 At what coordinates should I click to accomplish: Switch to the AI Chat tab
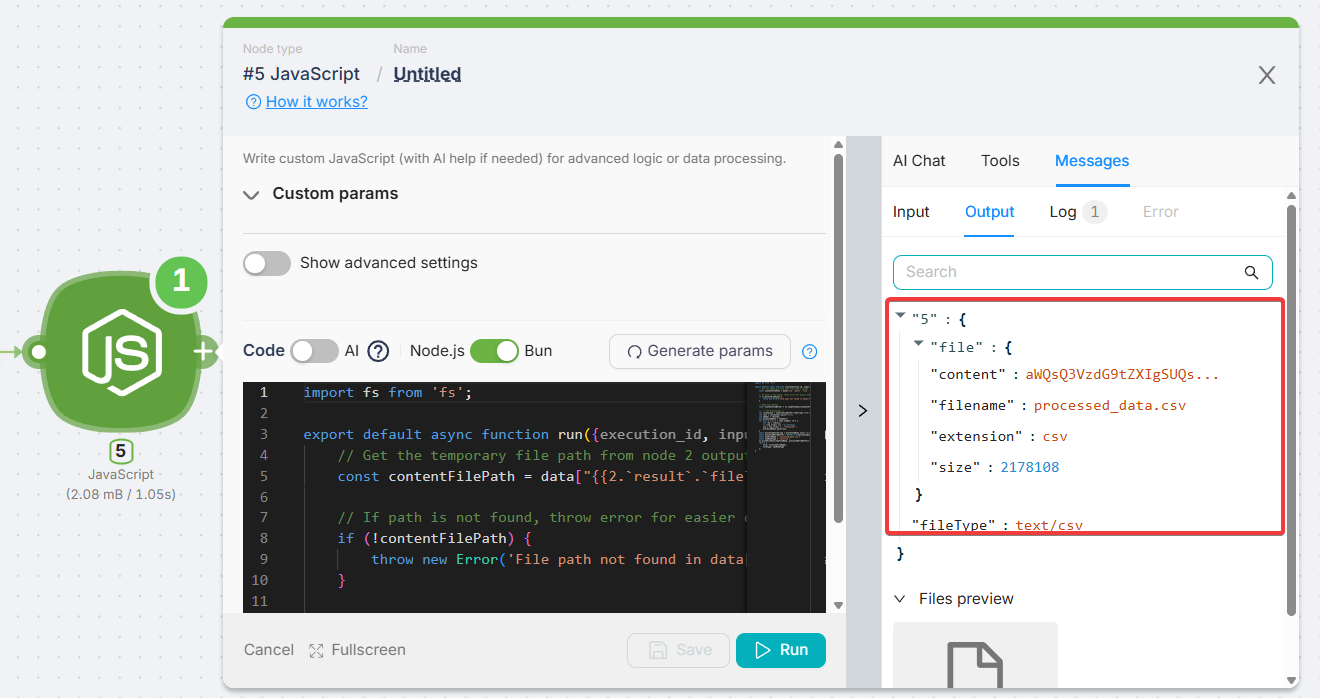[x=919, y=161]
